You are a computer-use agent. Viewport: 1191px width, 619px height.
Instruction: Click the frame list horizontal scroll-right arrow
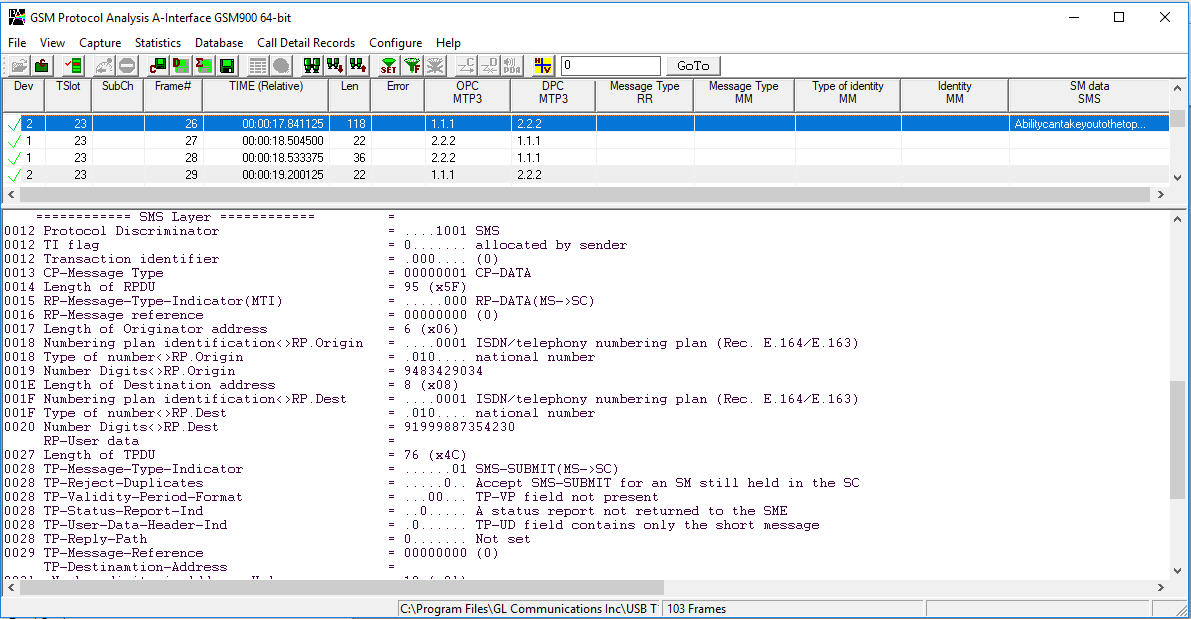tap(1161, 194)
